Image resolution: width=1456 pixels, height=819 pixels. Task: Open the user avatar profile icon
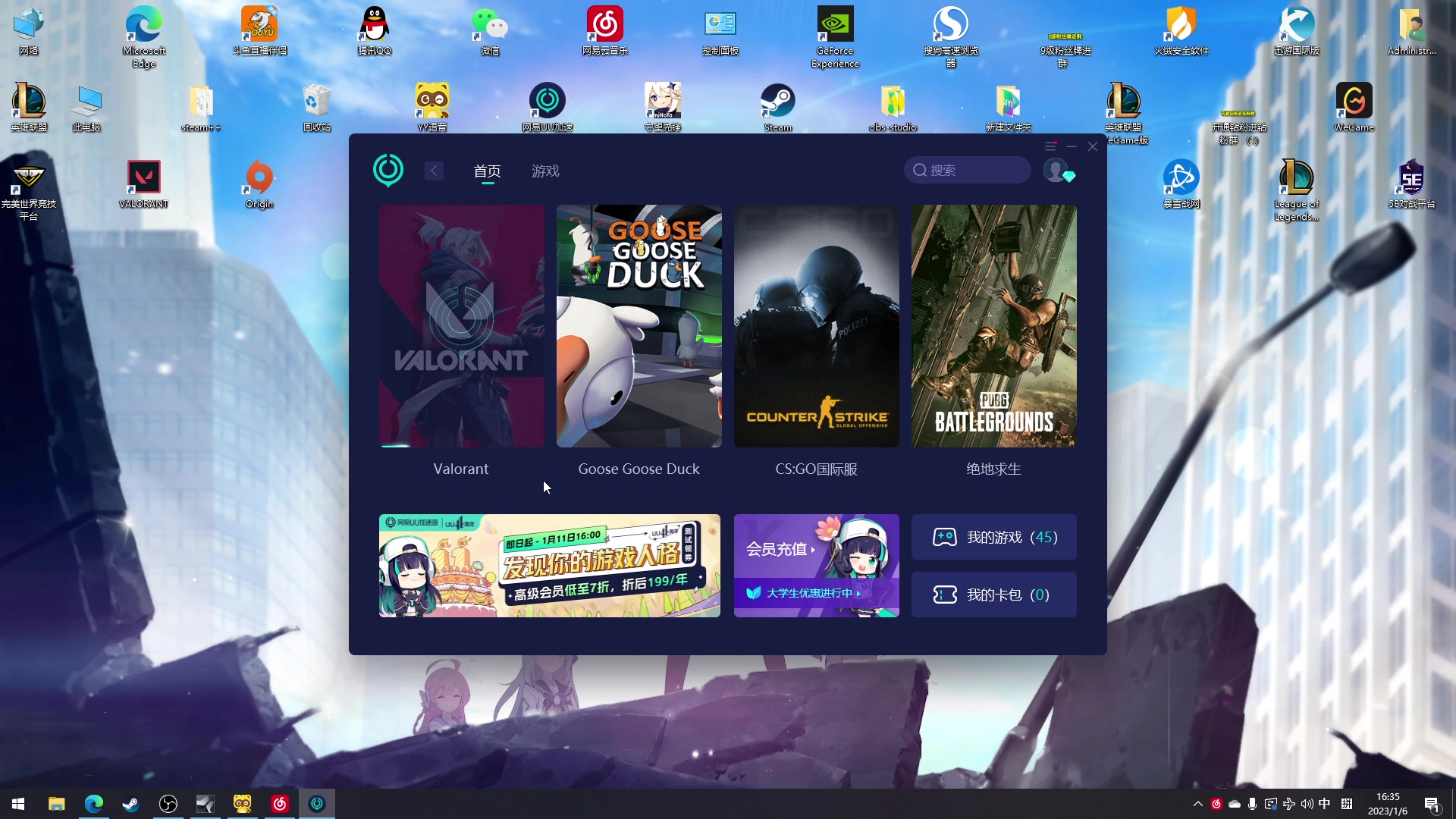click(1055, 170)
